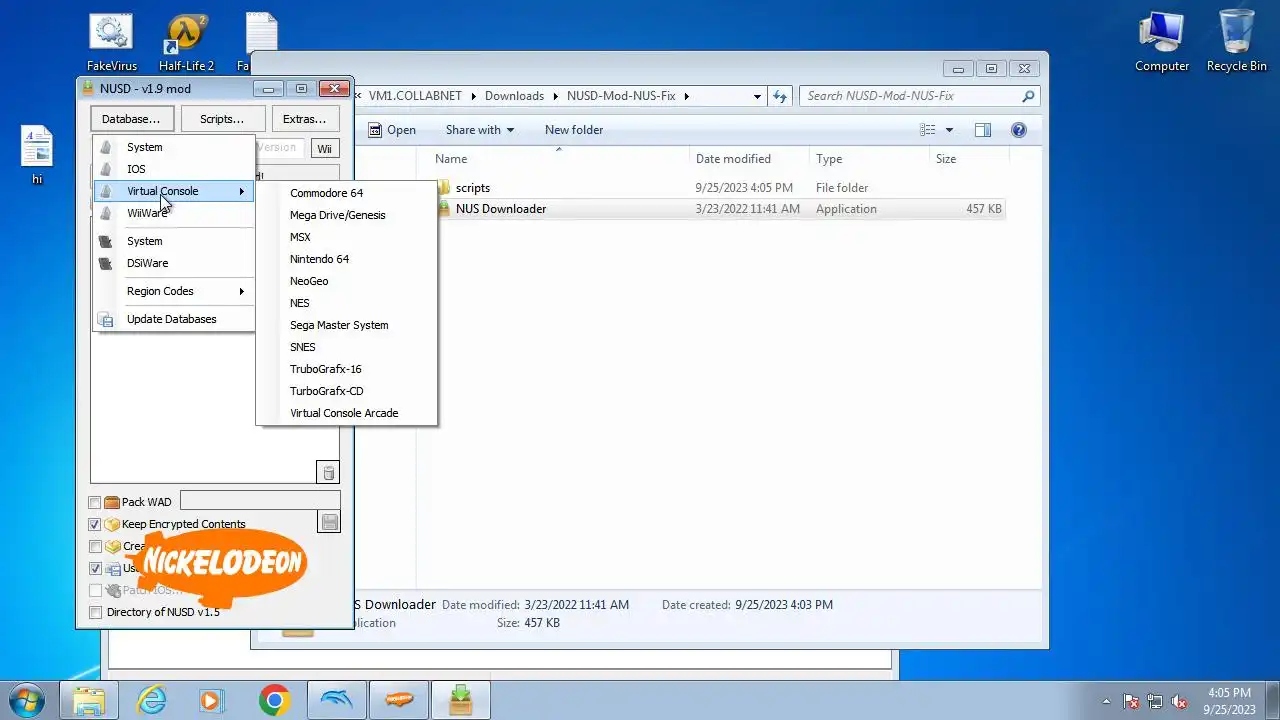Switch to NUS Downloader taskbar button

(461, 700)
